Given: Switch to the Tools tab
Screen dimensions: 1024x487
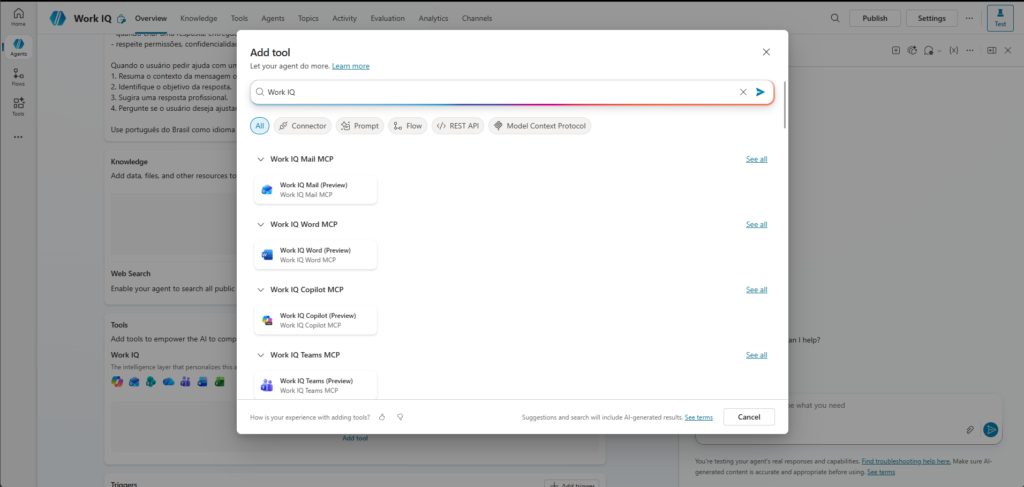Looking at the screenshot, I should tap(240, 18).
